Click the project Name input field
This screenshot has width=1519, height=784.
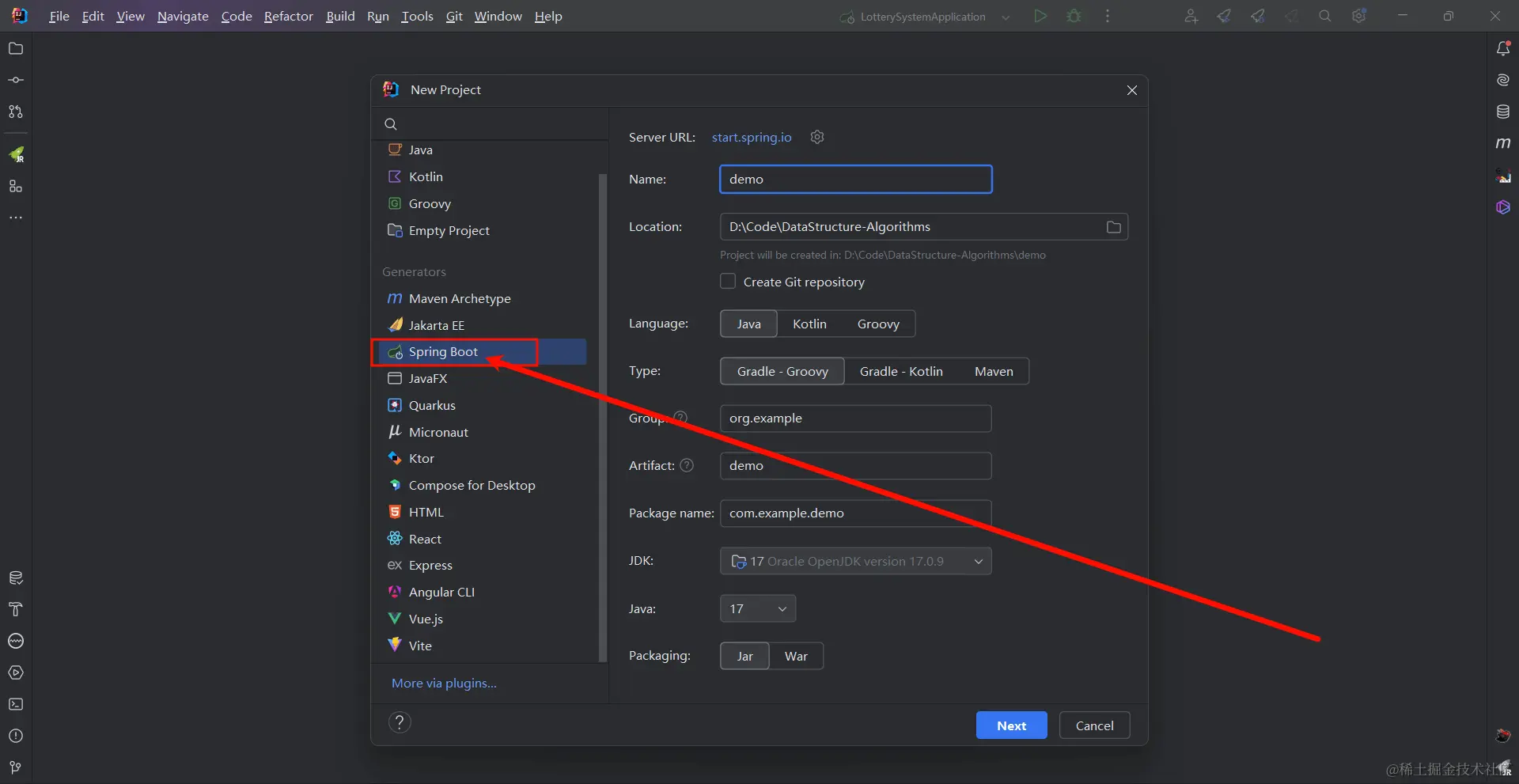pyautogui.click(x=855, y=180)
